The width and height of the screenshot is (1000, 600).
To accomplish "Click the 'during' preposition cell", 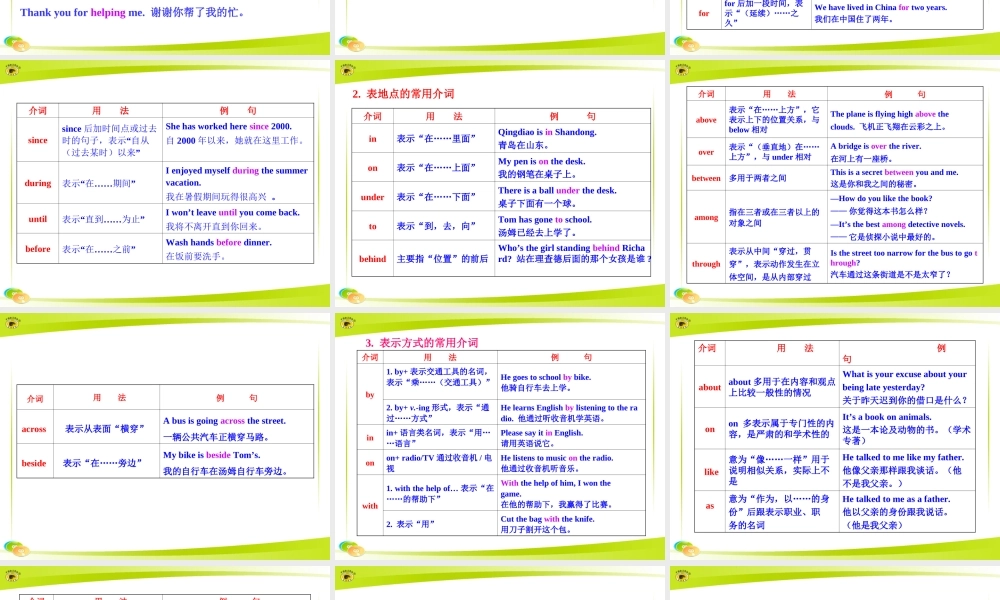I will [x=38, y=183].
